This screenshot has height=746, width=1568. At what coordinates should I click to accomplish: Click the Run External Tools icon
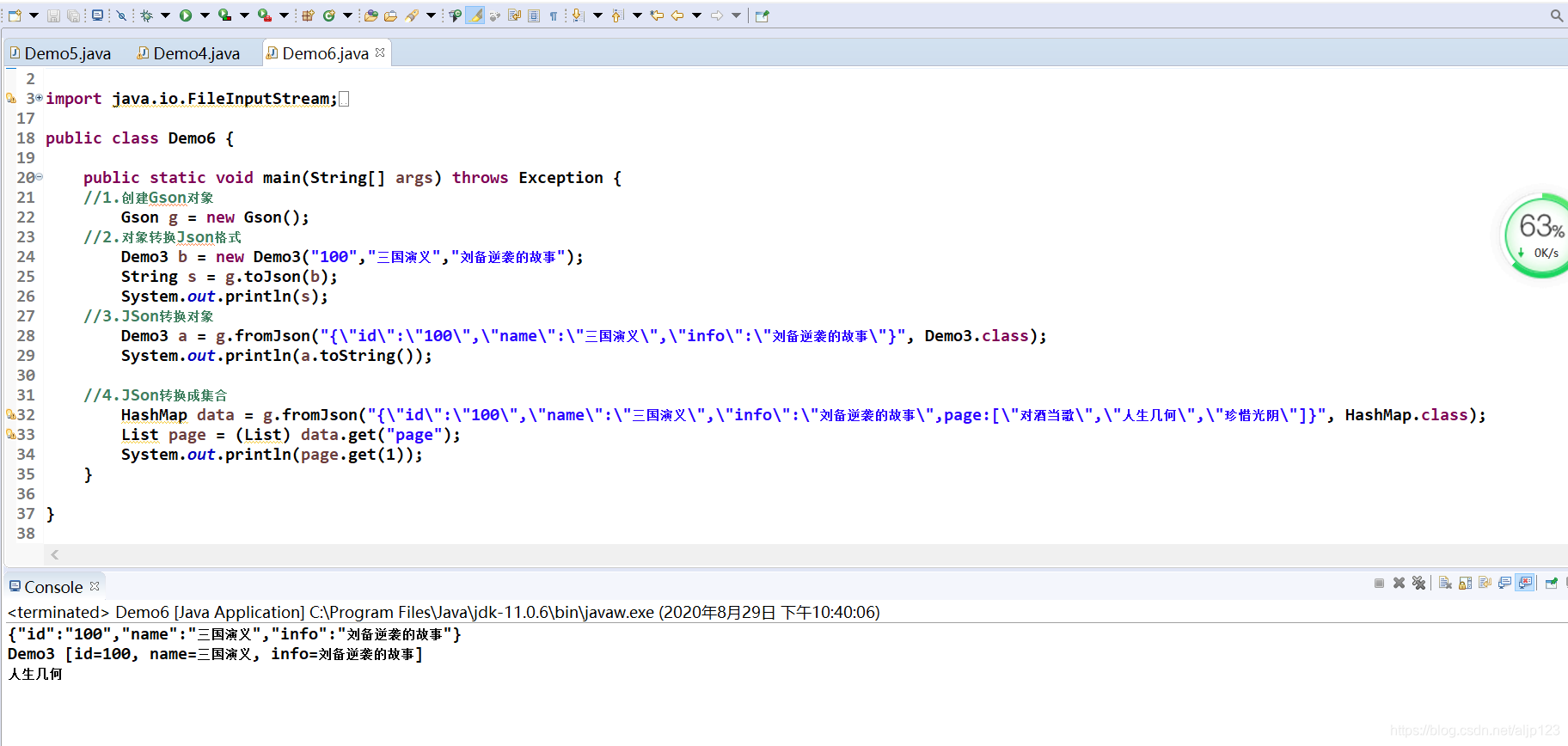(x=264, y=15)
